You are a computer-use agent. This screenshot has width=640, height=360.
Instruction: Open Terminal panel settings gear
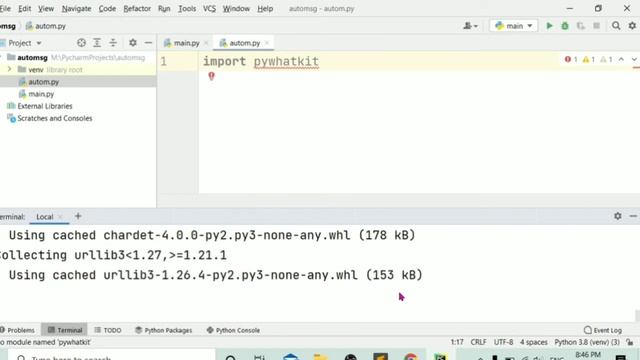(x=618, y=216)
